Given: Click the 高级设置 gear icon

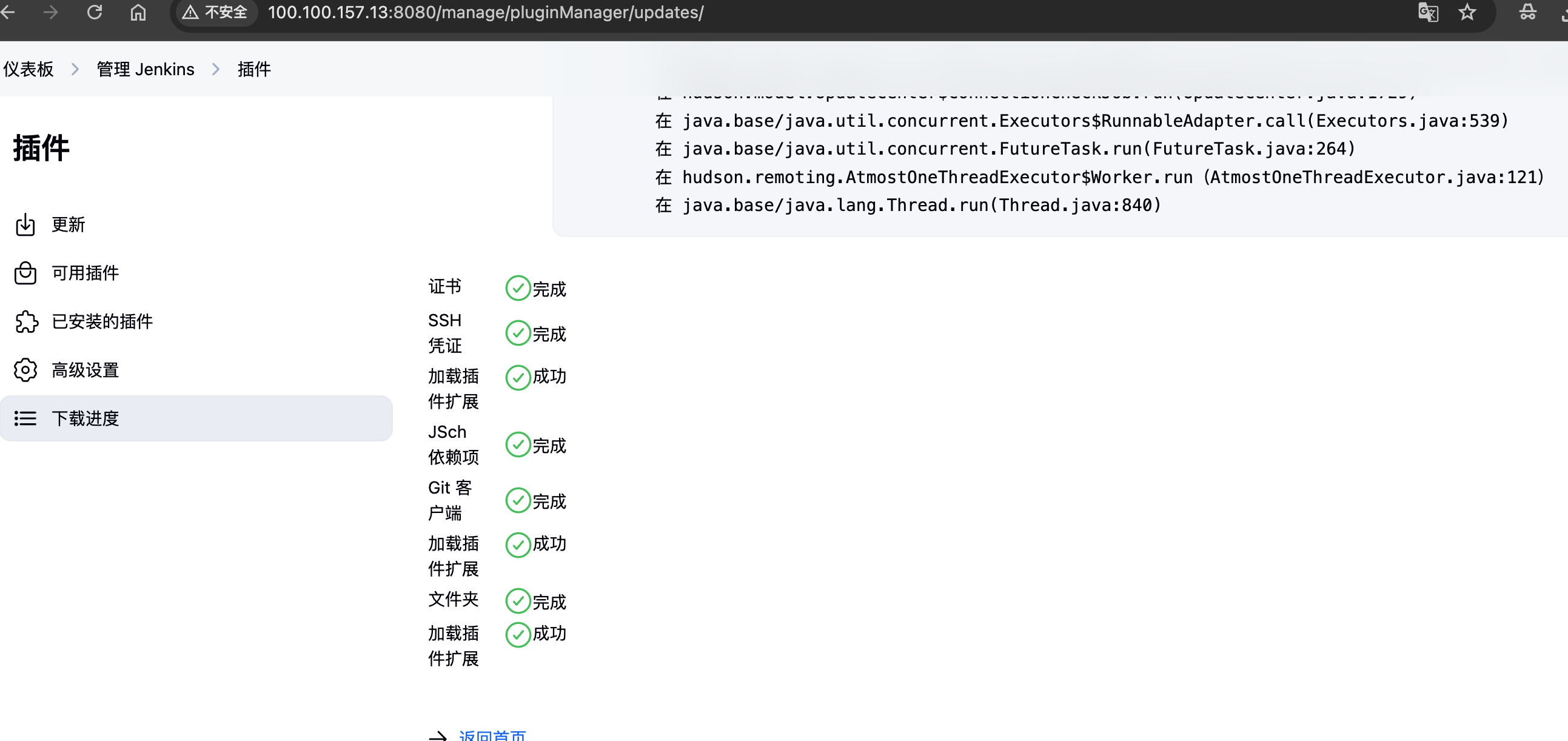Looking at the screenshot, I should 25,370.
